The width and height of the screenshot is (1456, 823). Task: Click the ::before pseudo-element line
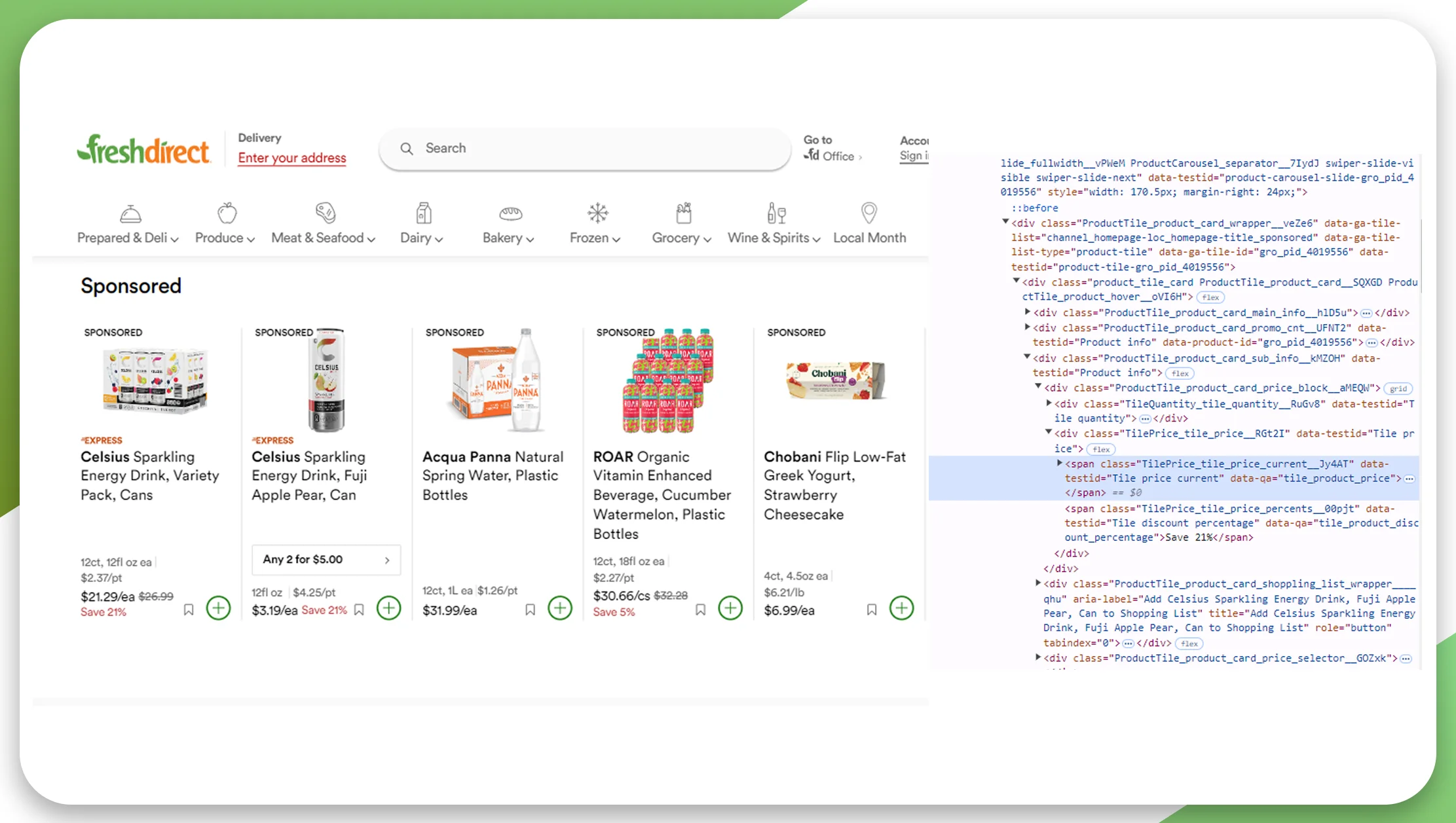click(1035, 208)
